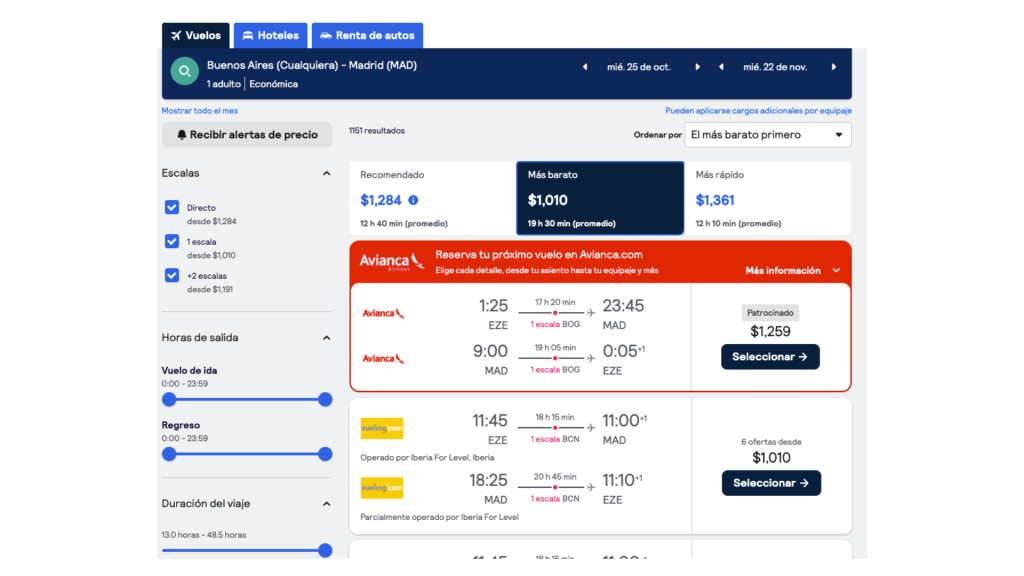Switch to the Vuelos tab
This screenshot has width=1024, height=576.
point(196,35)
